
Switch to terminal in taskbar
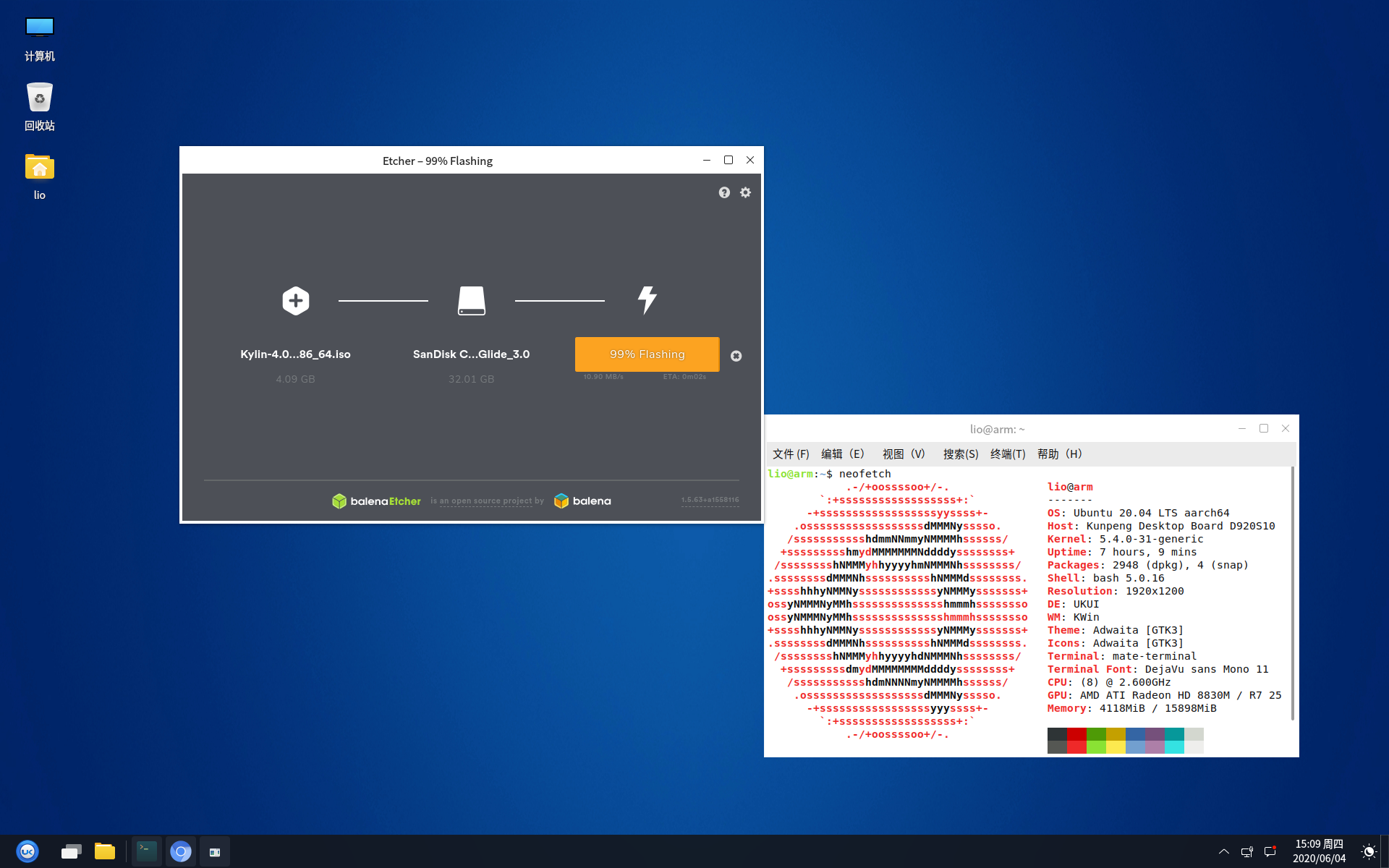click(x=147, y=851)
